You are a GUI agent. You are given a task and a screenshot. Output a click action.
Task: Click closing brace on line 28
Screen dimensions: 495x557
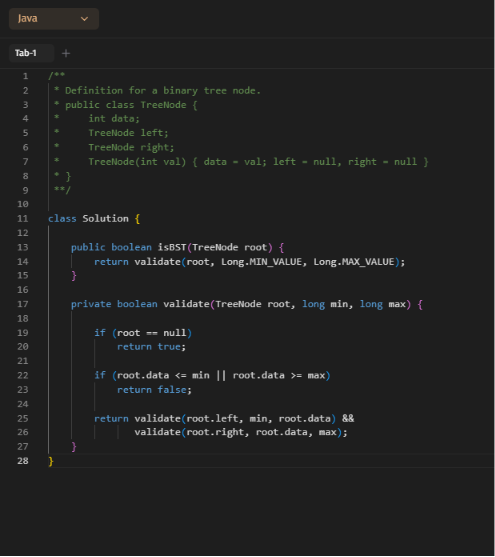point(51,461)
